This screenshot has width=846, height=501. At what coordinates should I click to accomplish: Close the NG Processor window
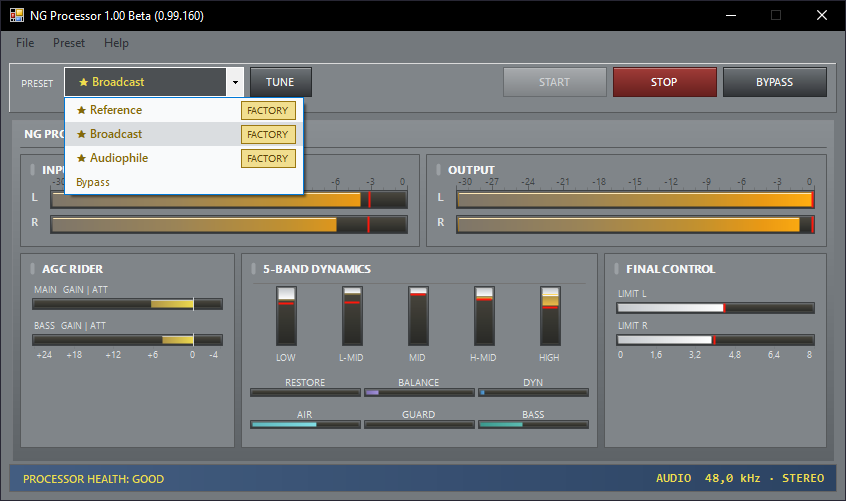(x=822, y=15)
